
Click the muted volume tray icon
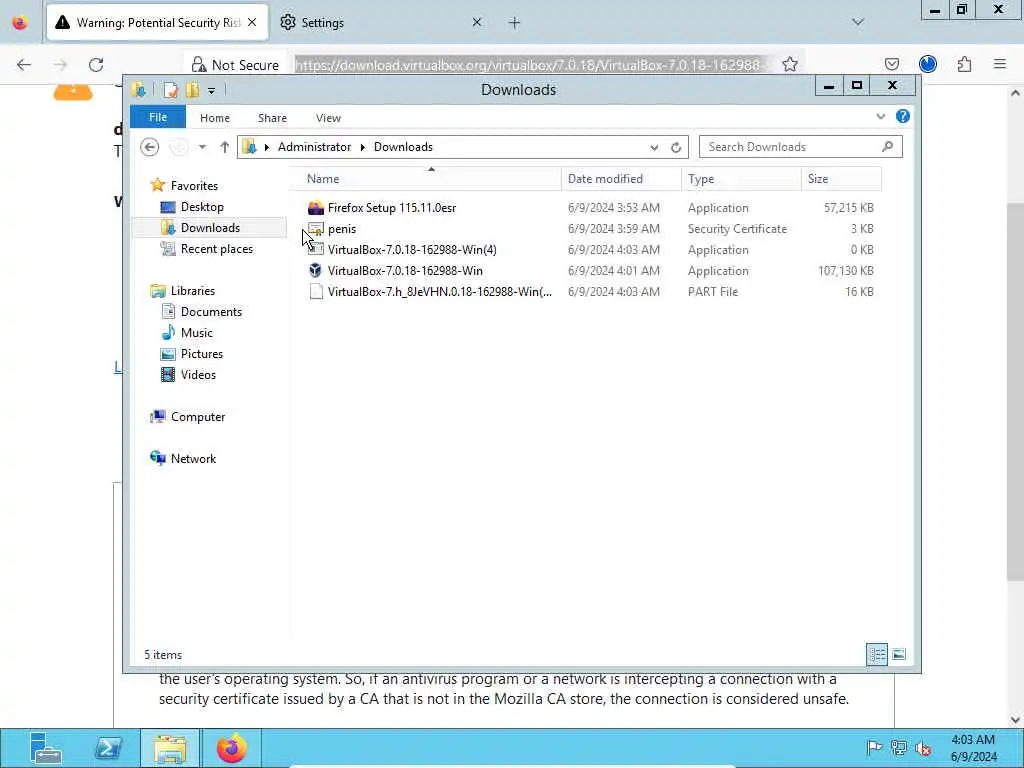[x=923, y=748]
